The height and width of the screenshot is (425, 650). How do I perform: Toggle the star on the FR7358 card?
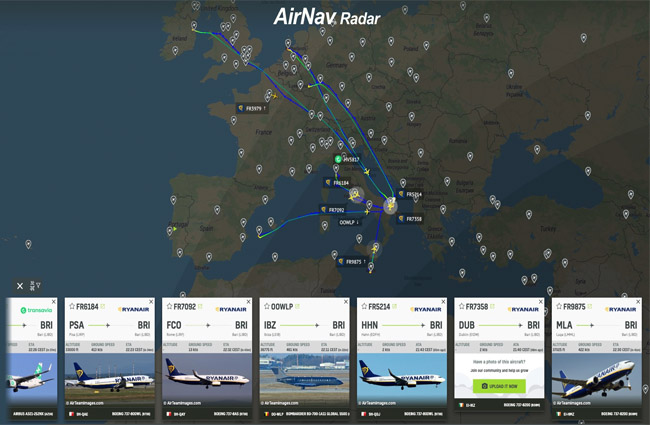tap(461, 306)
